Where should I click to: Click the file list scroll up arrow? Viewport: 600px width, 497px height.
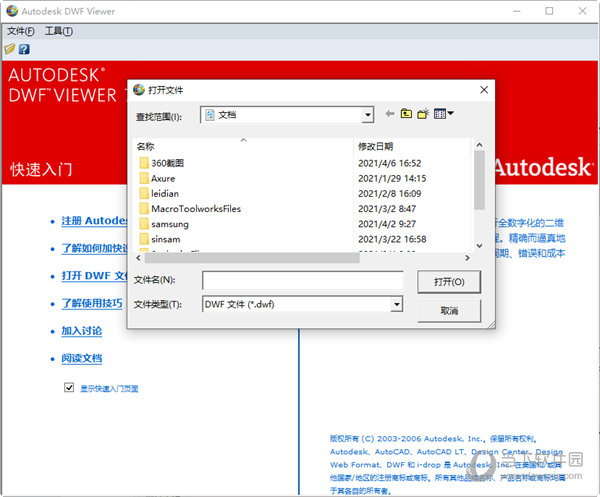(479, 145)
